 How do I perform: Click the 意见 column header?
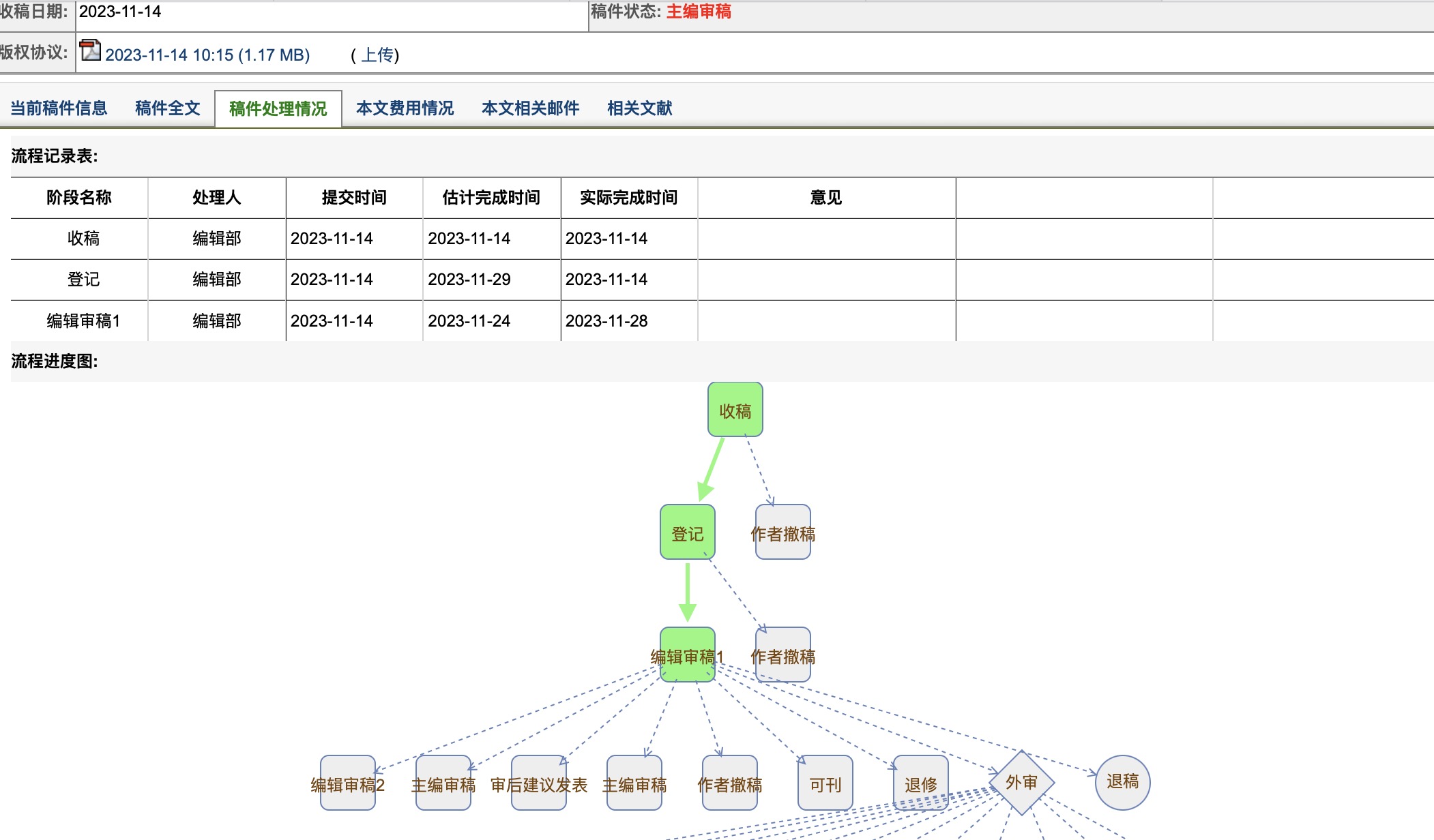826,198
